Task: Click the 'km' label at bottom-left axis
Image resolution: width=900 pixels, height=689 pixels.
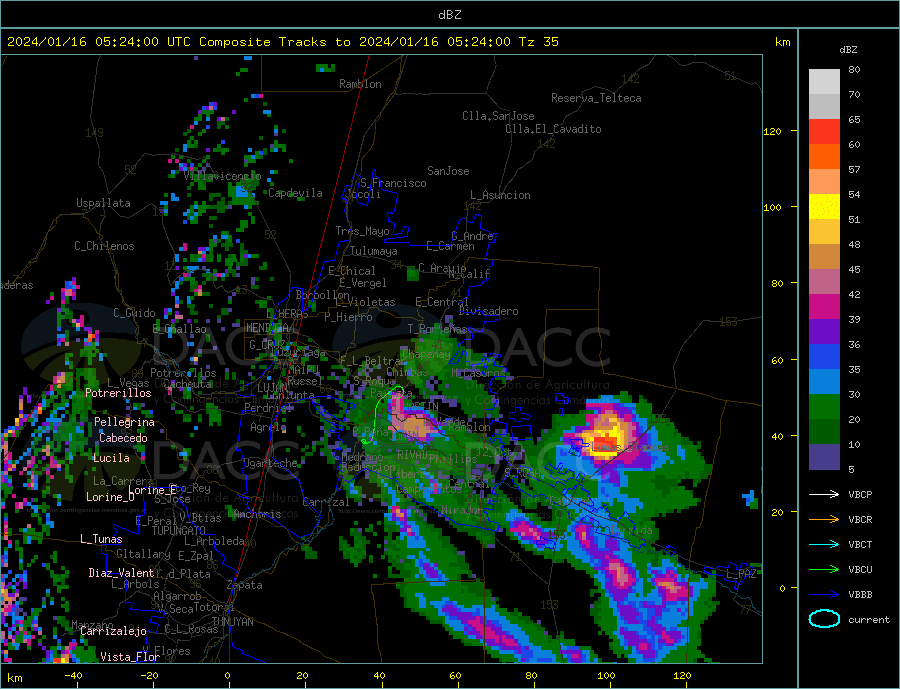Action: [14, 678]
